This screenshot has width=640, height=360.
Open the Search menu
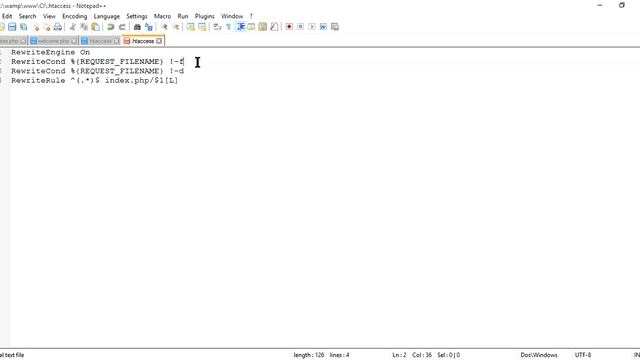pos(27,16)
